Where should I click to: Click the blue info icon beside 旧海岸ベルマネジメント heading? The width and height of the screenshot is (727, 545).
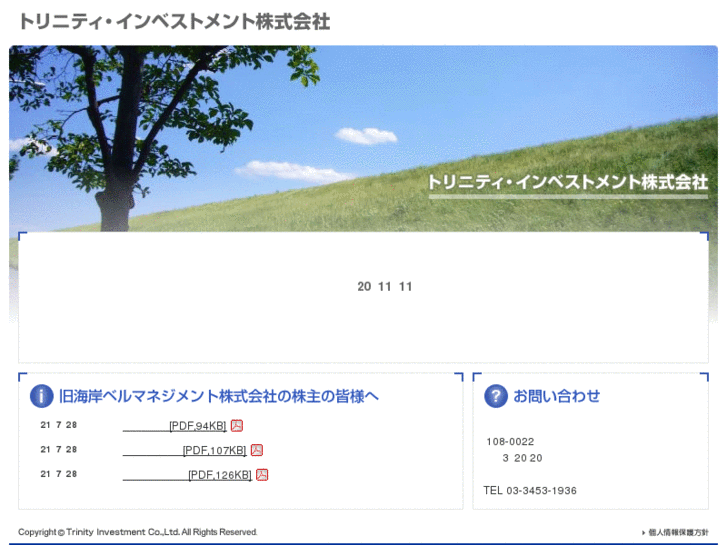click(x=41, y=396)
